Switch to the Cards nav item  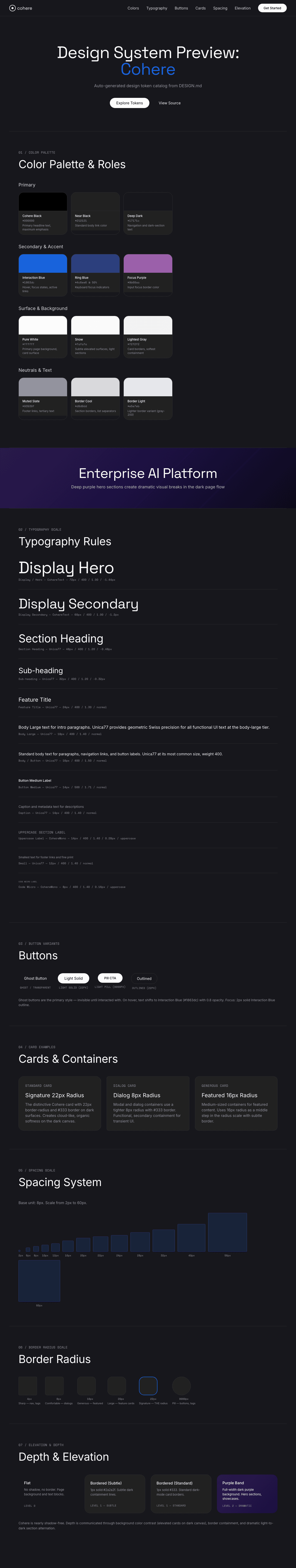tap(201, 8)
